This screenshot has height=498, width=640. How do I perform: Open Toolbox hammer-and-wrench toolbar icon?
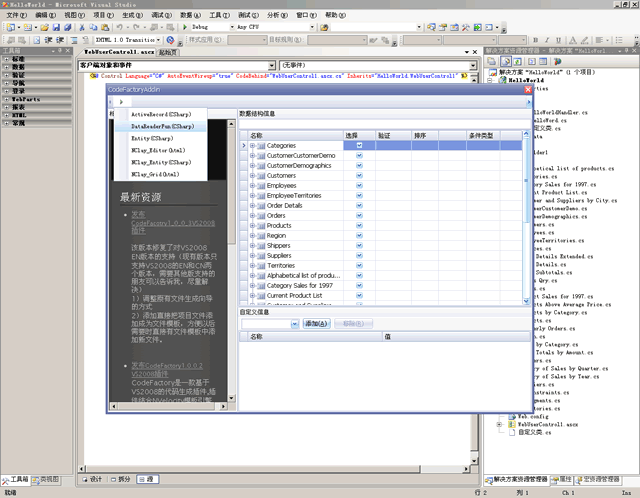466,27
